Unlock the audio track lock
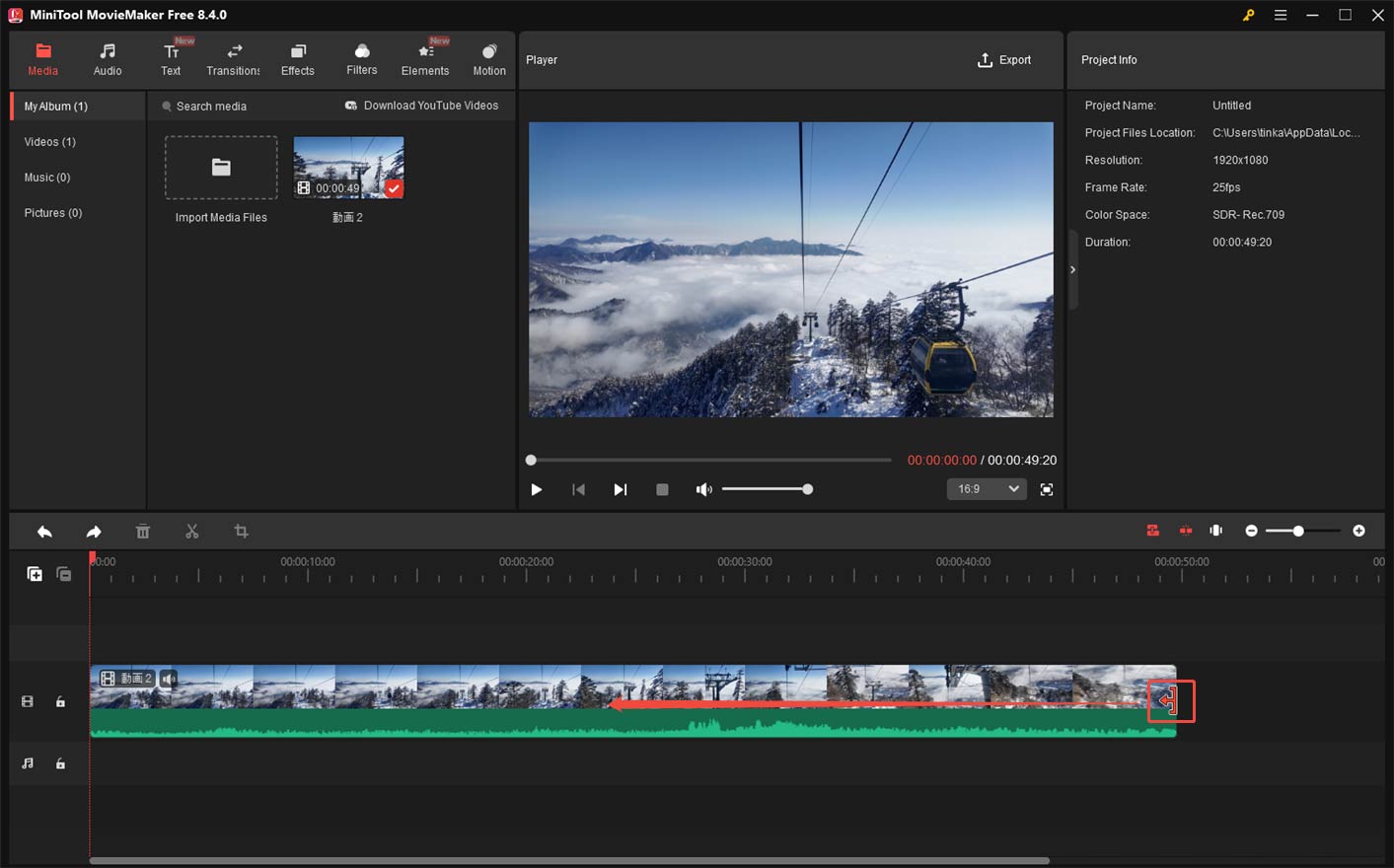1394x868 pixels. 60,763
